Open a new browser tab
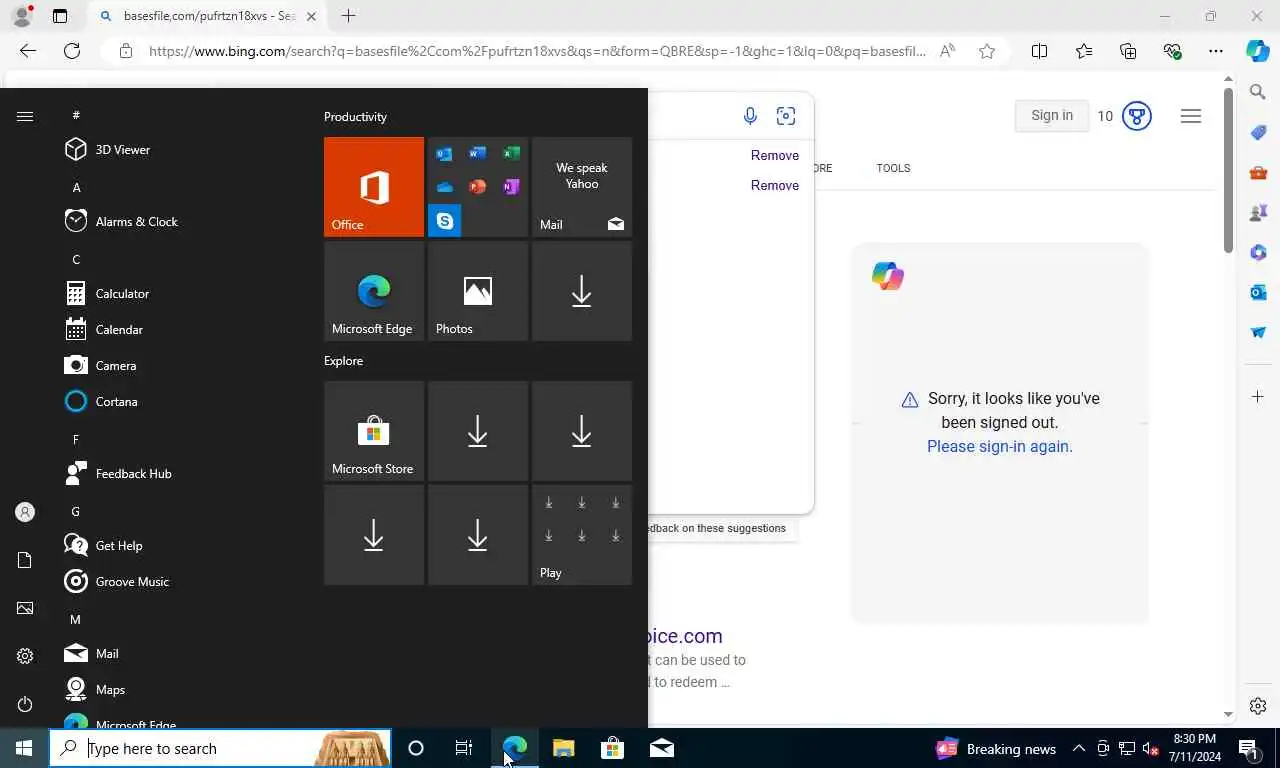 [x=348, y=16]
